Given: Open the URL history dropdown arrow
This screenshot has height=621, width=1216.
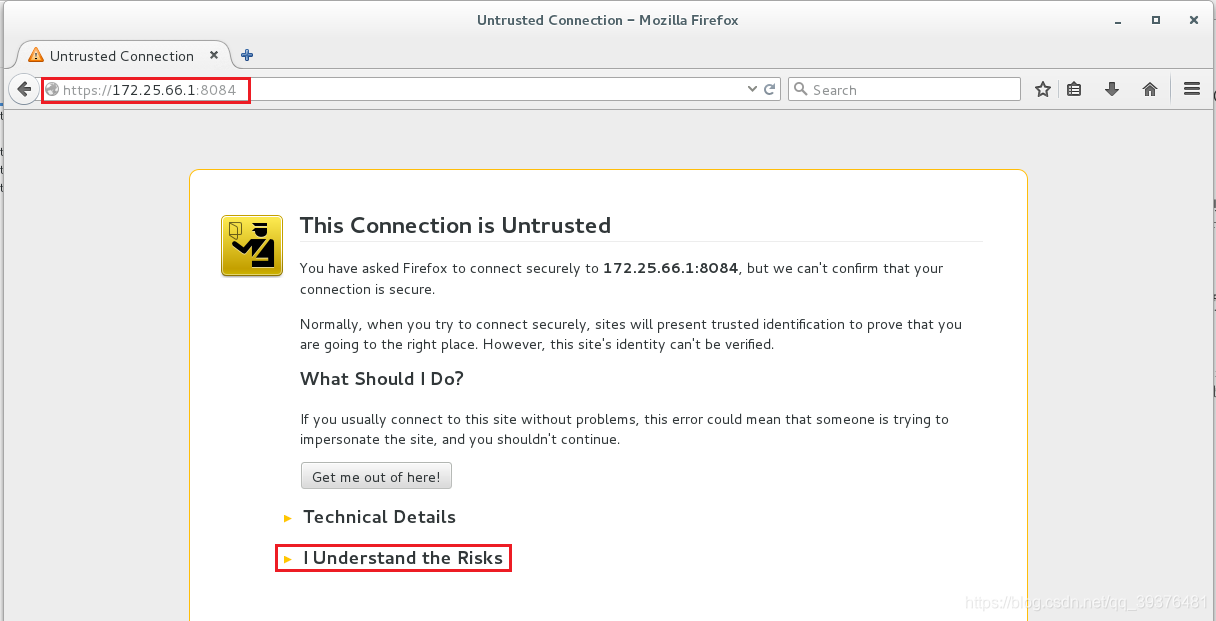Looking at the screenshot, I should 753,89.
